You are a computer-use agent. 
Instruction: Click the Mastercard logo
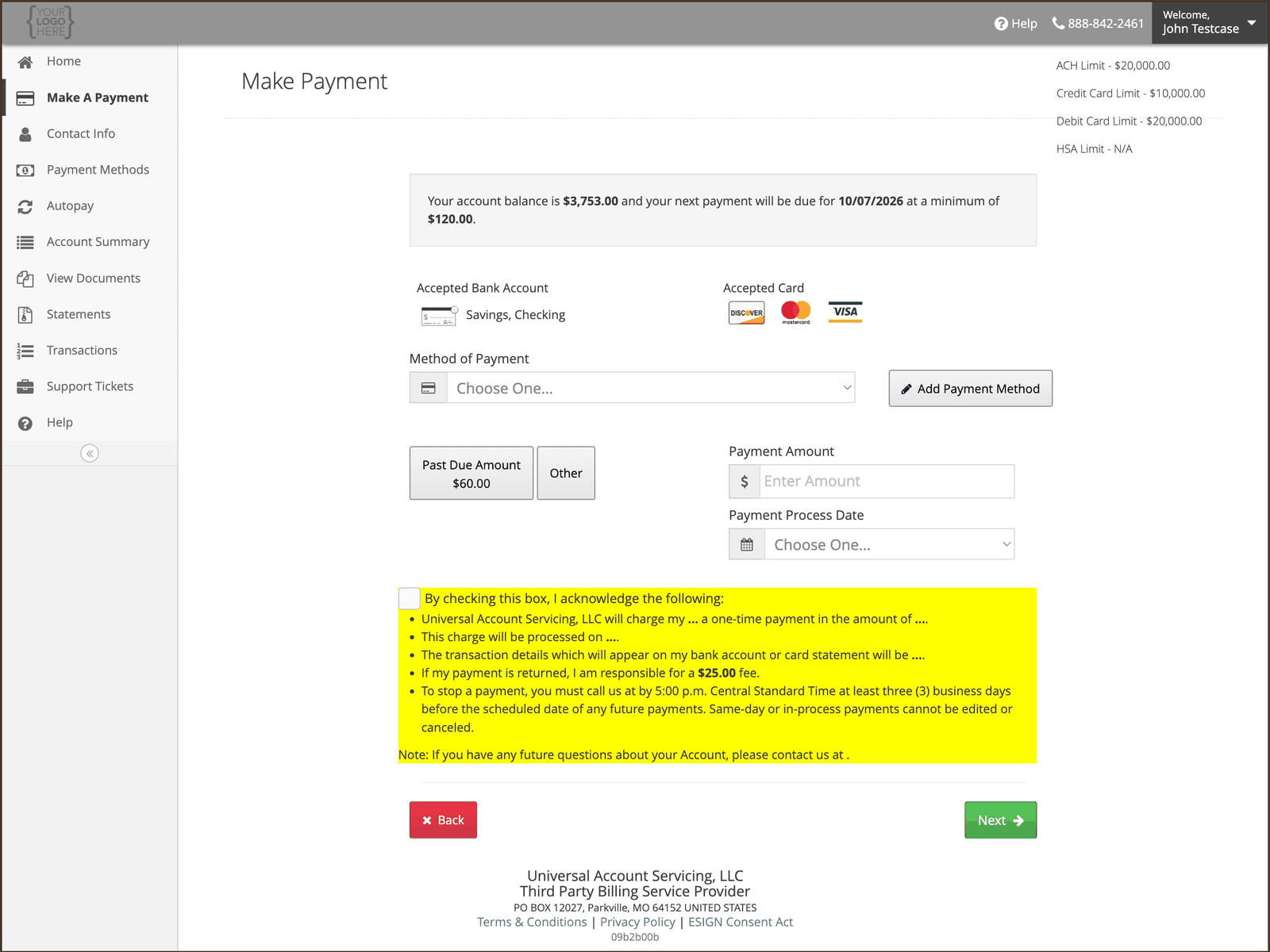[x=796, y=313]
